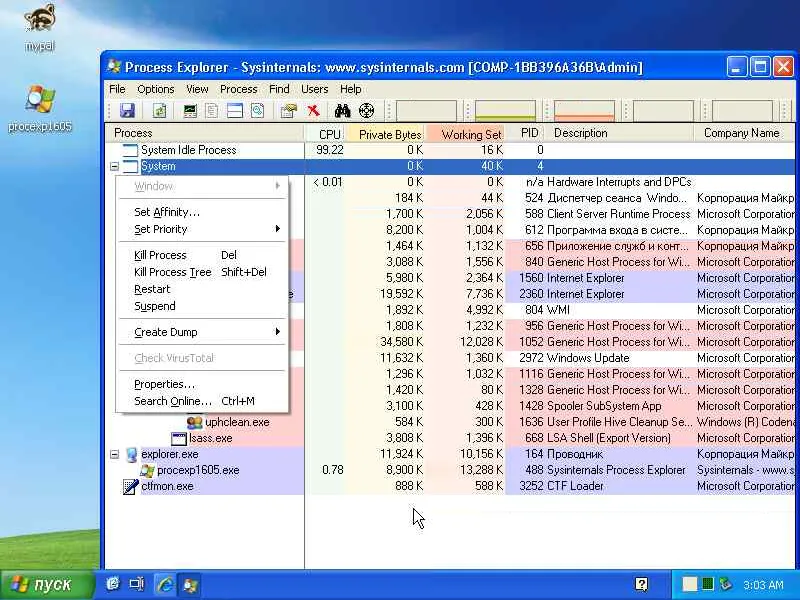
Task: Sort by Company Name column header
Action: (x=744, y=133)
